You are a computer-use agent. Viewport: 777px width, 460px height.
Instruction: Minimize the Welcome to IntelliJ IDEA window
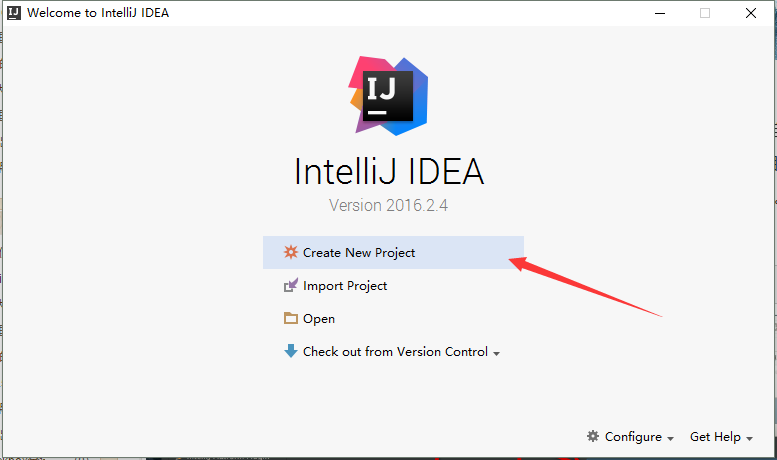click(660, 13)
